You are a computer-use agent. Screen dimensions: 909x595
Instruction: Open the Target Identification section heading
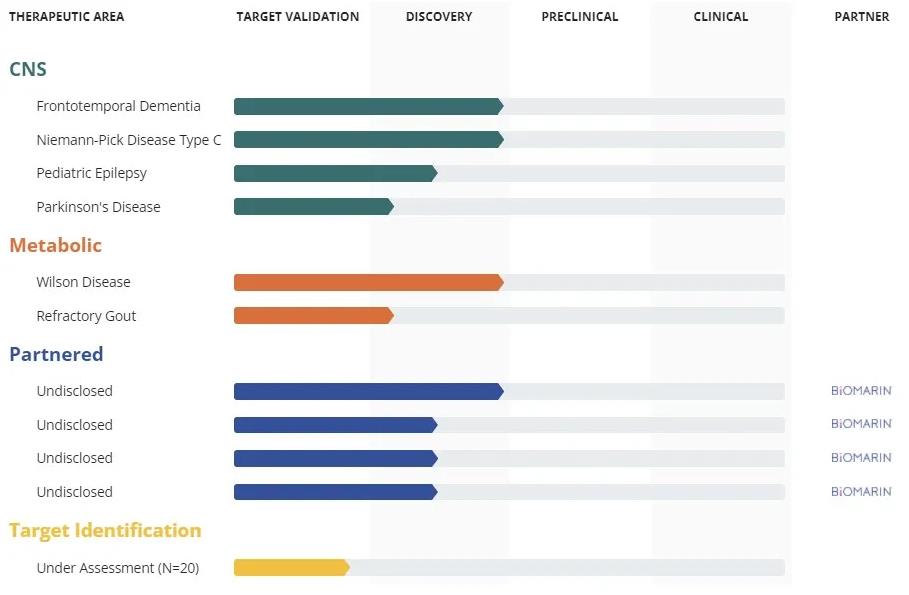tap(105, 530)
